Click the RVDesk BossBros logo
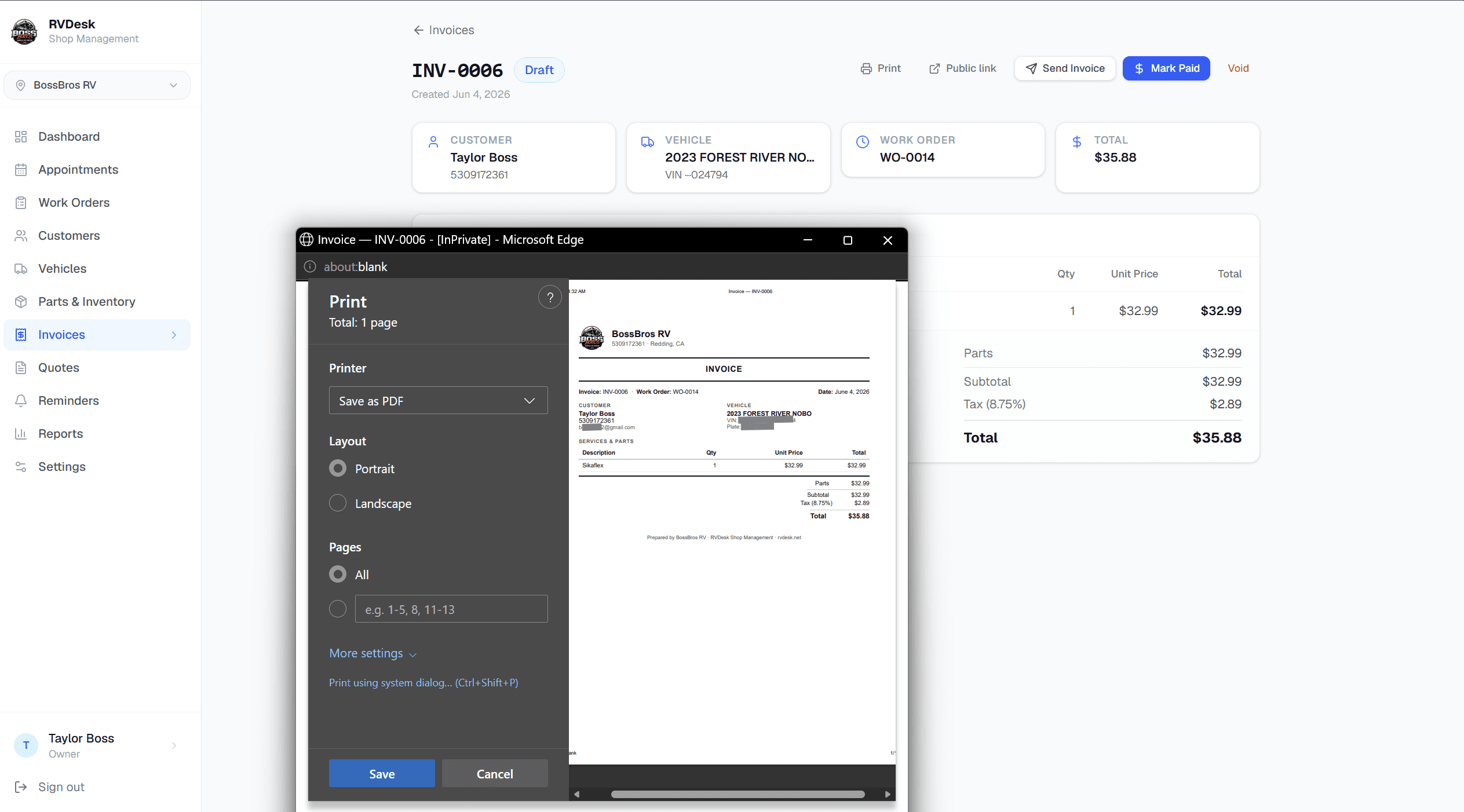The height and width of the screenshot is (812, 1464). coord(24,31)
